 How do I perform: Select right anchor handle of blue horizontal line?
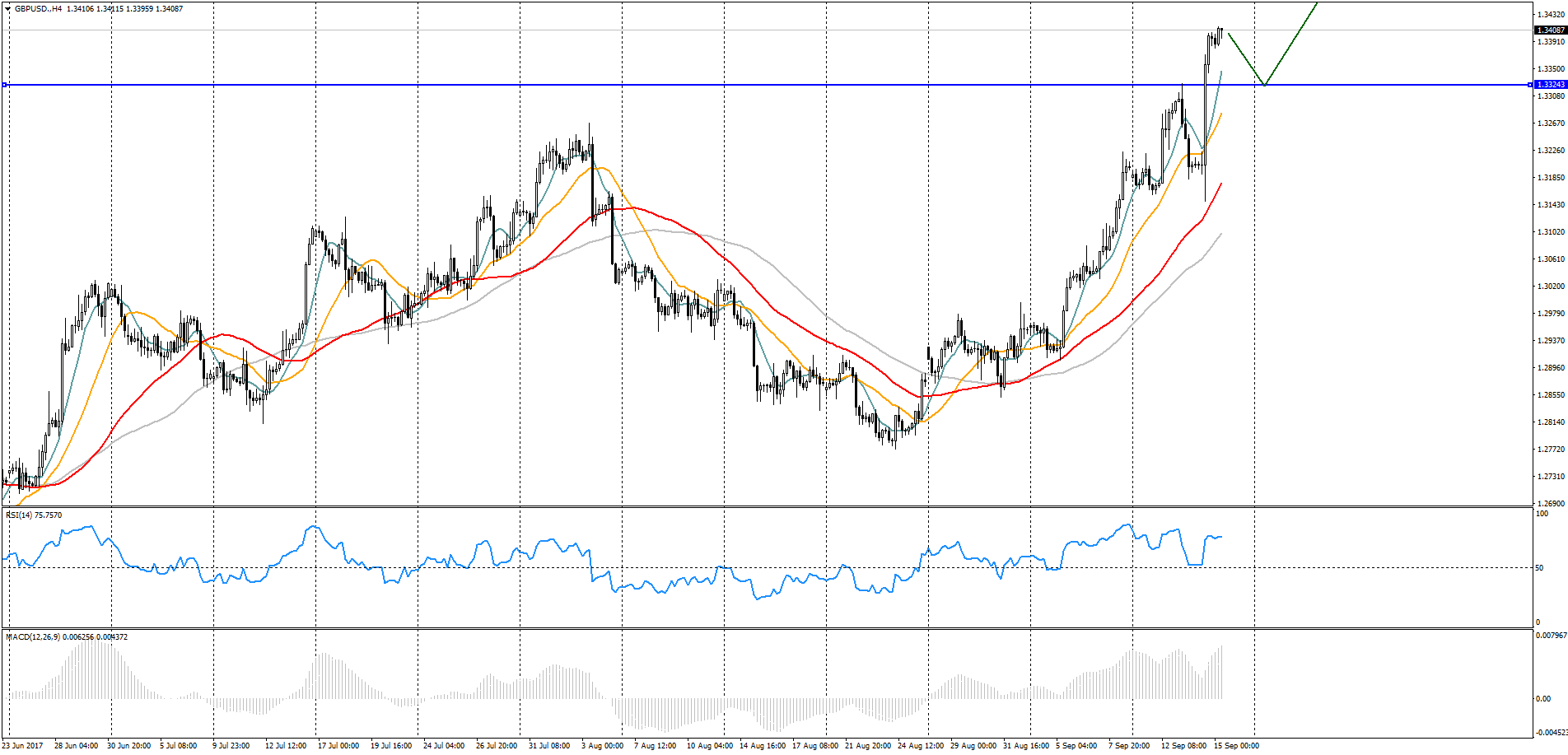click(x=1530, y=85)
